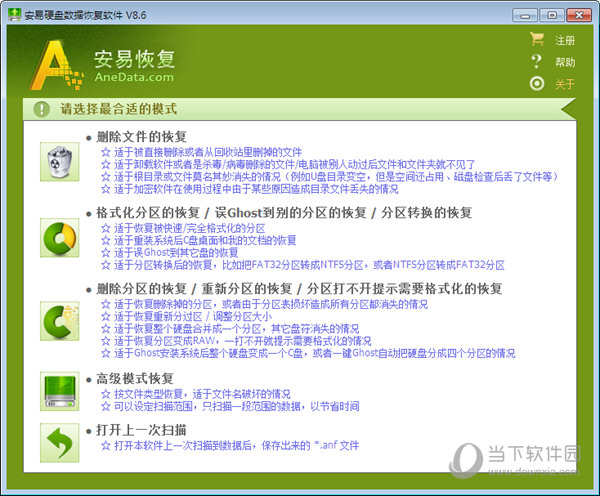The image size is (600, 496).
Task: Minimize the 安易硬盘数据恢复软件 window
Action: tap(525, 15)
